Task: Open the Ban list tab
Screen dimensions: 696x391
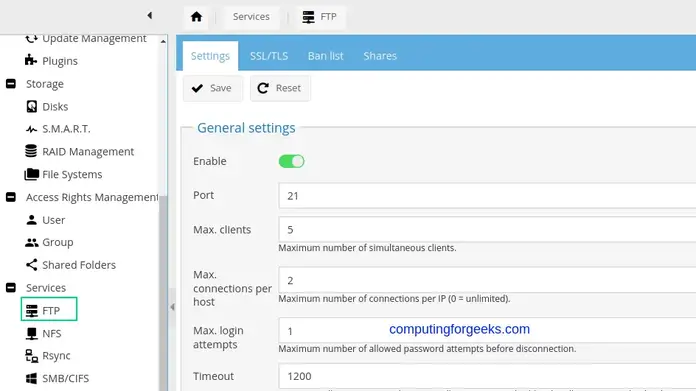Action: (x=326, y=56)
